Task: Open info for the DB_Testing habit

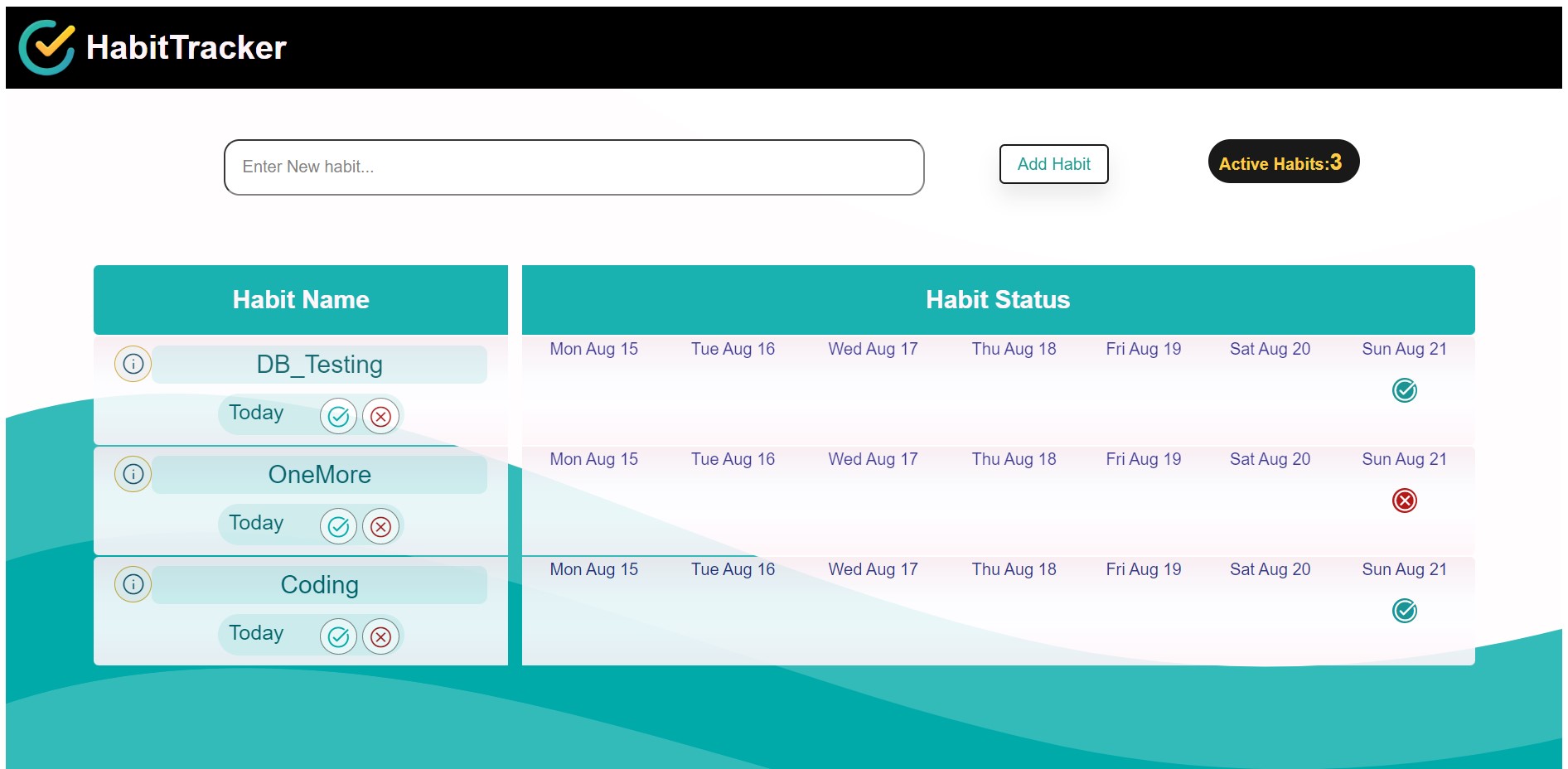Action: (x=133, y=363)
